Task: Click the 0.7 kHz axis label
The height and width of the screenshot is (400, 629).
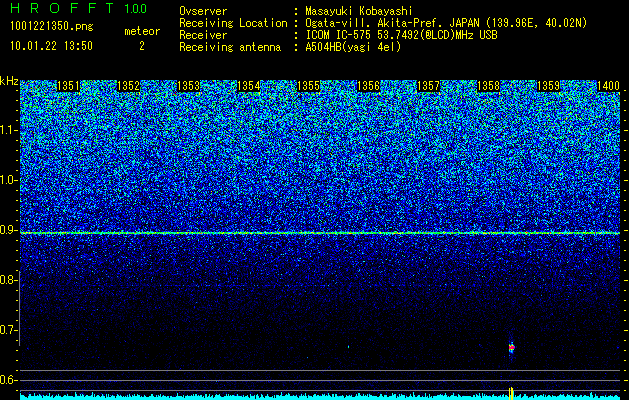Action: click(9, 330)
